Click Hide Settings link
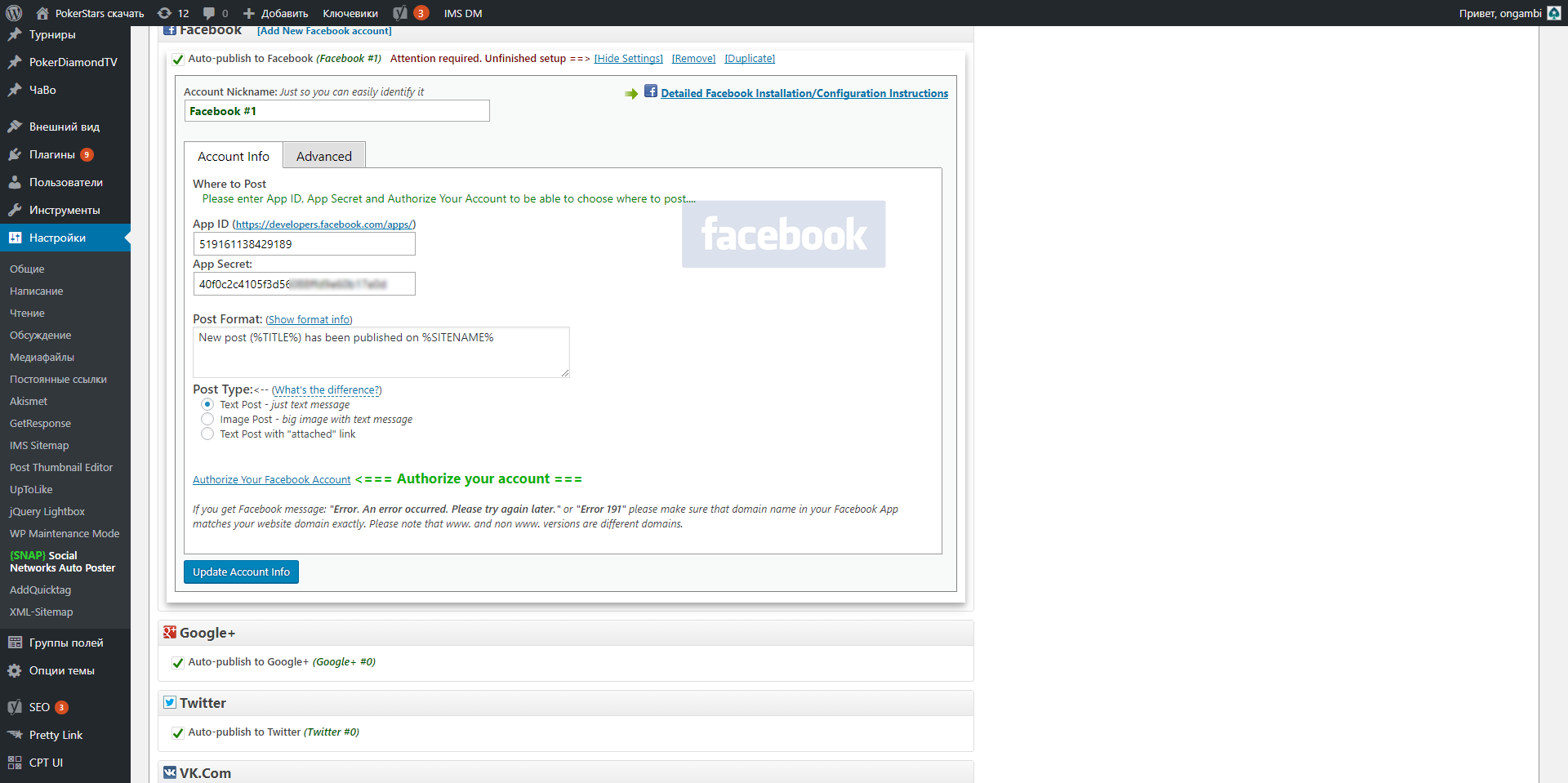This screenshot has height=783, width=1568. (x=629, y=59)
